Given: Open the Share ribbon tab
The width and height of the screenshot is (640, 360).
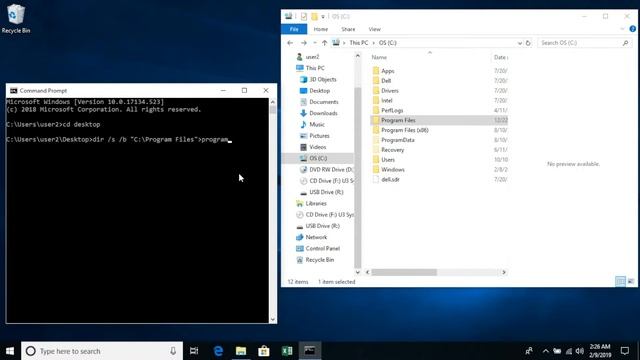Looking at the screenshot, I should tap(348, 29).
